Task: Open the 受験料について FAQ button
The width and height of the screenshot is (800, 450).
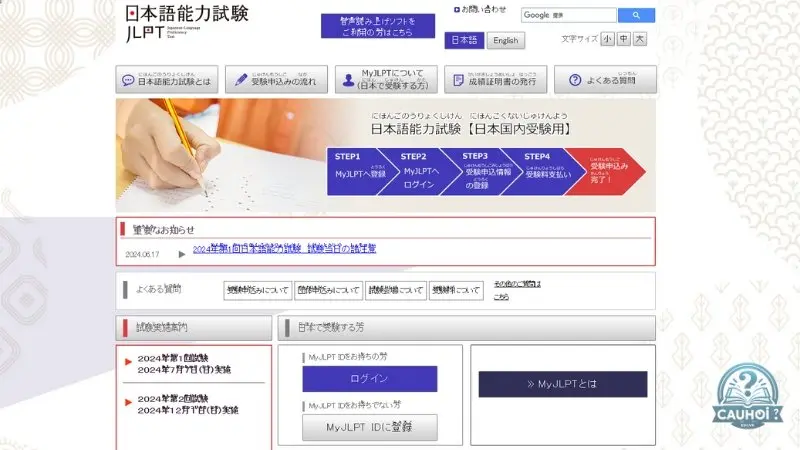Action: pos(456,290)
